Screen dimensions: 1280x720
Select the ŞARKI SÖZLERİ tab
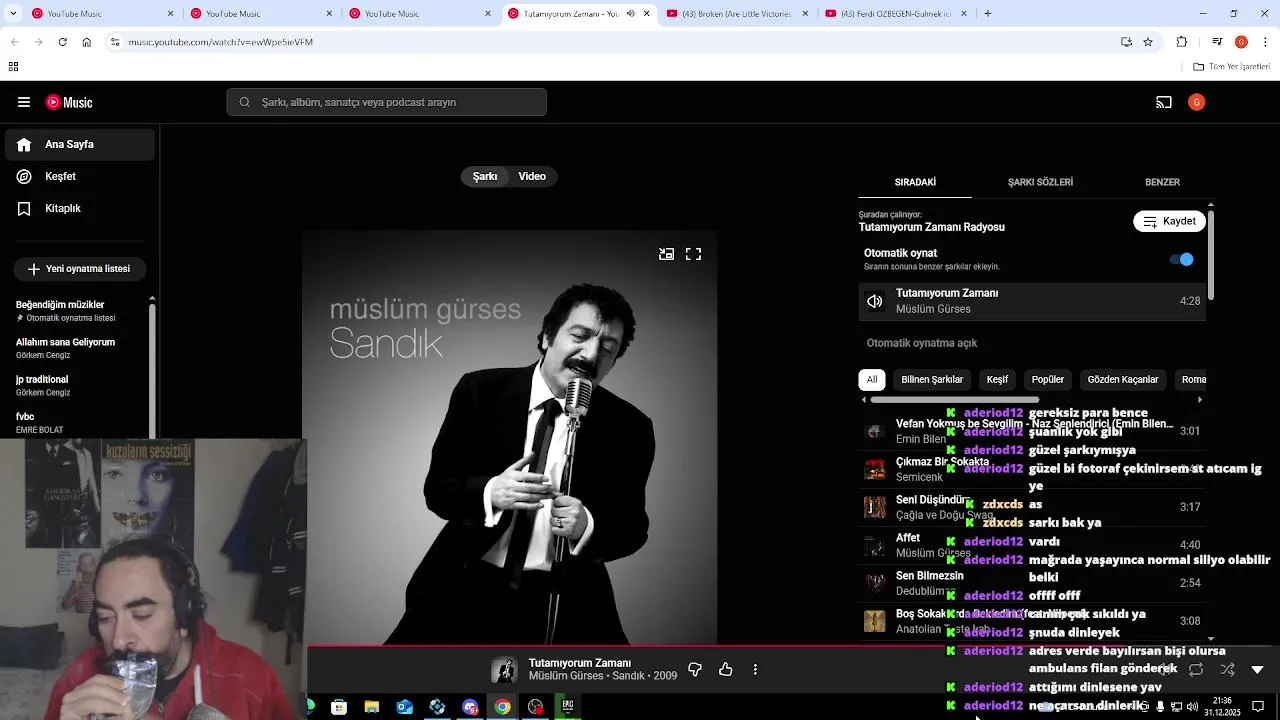(x=1040, y=182)
